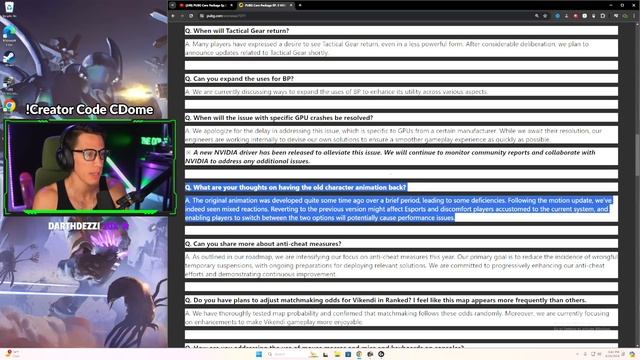Open a new browser tab
The height and width of the screenshot is (360, 640).
pos(300,5)
